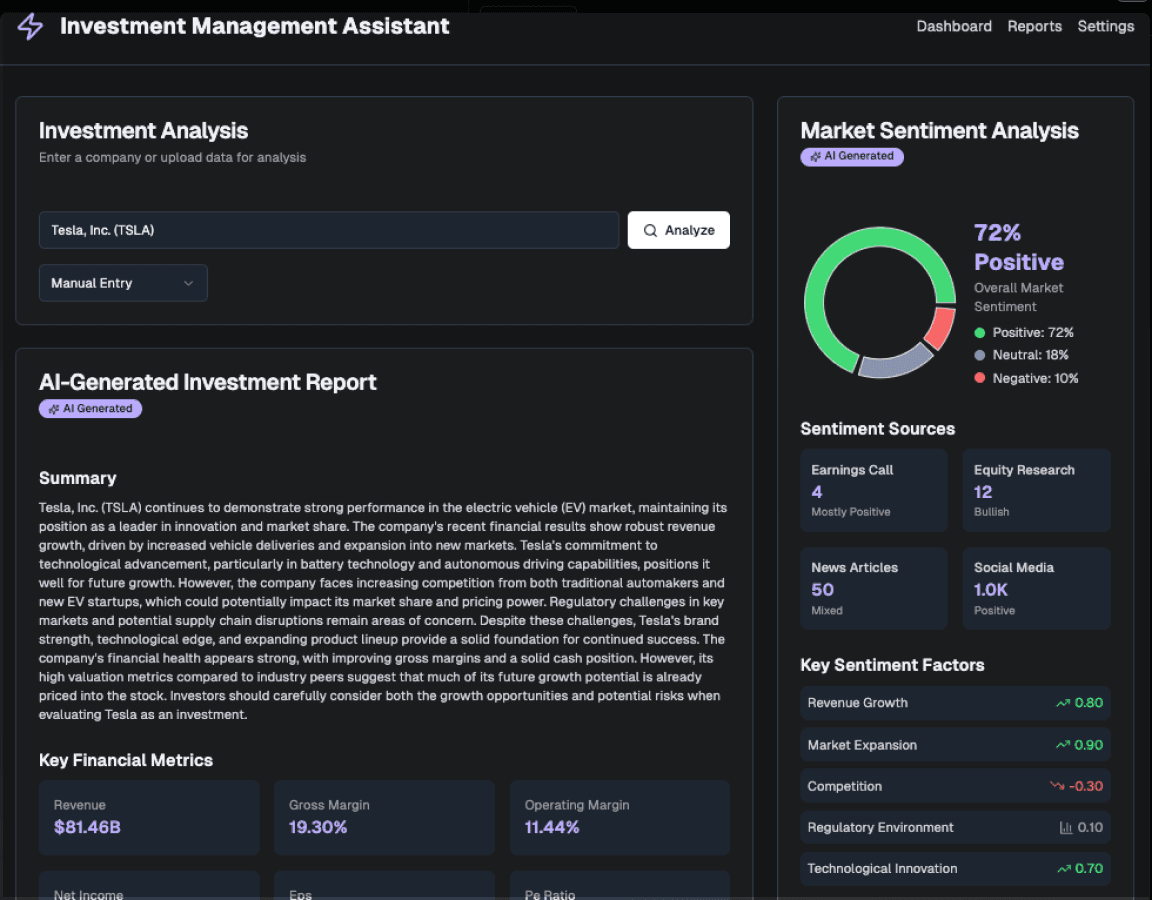
Task: Click the Sentiment Sources heading
Action: point(877,429)
